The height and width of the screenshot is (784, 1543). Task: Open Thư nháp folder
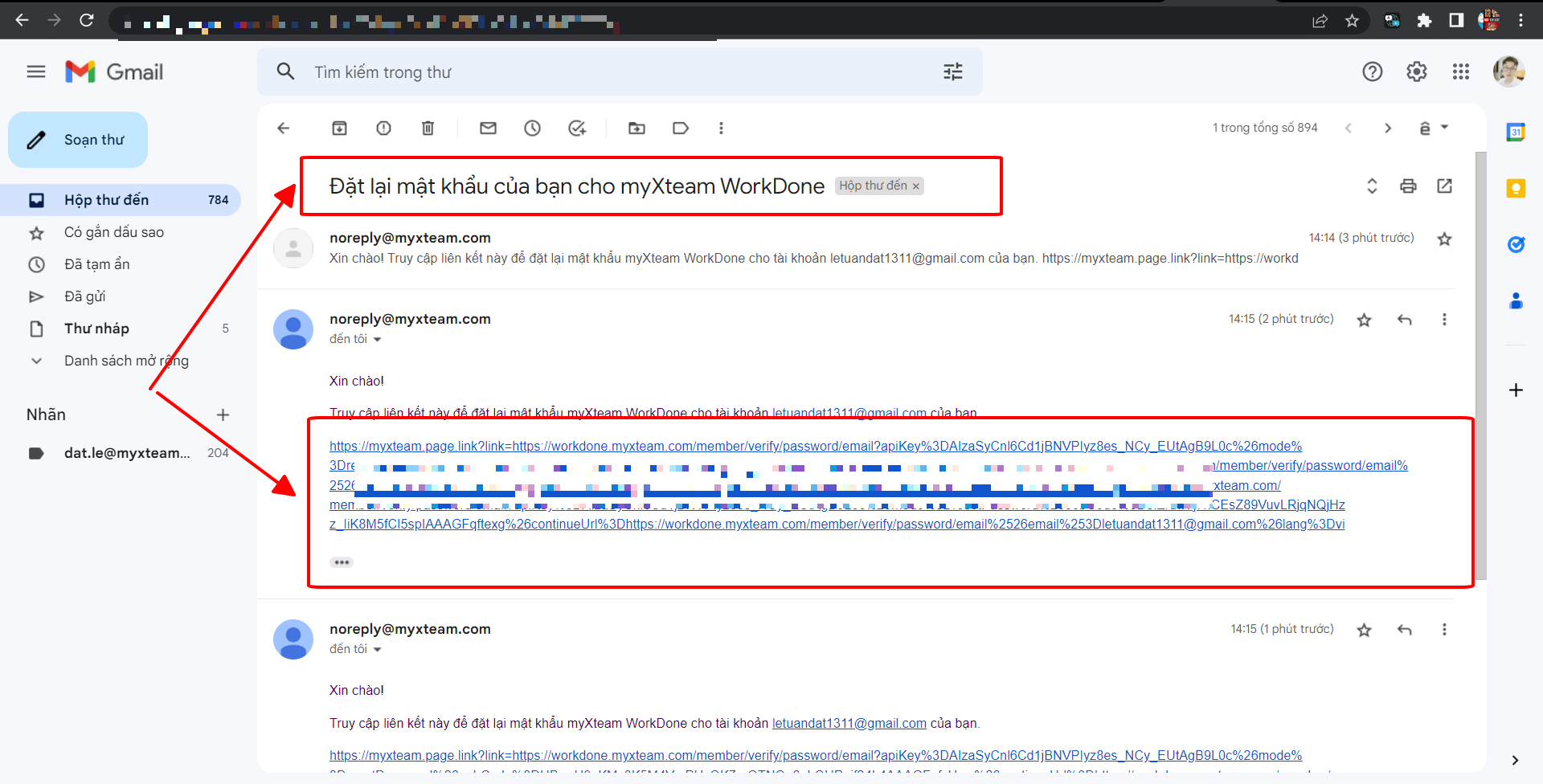(96, 329)
